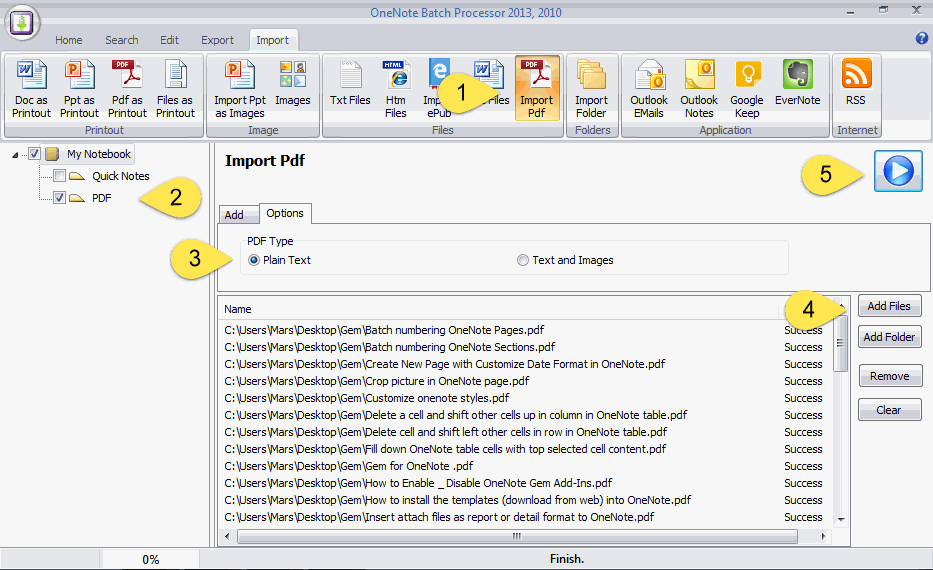Click the Quick Notes section icon
This screenshot has height=570, width=933.
click(77, 176)
